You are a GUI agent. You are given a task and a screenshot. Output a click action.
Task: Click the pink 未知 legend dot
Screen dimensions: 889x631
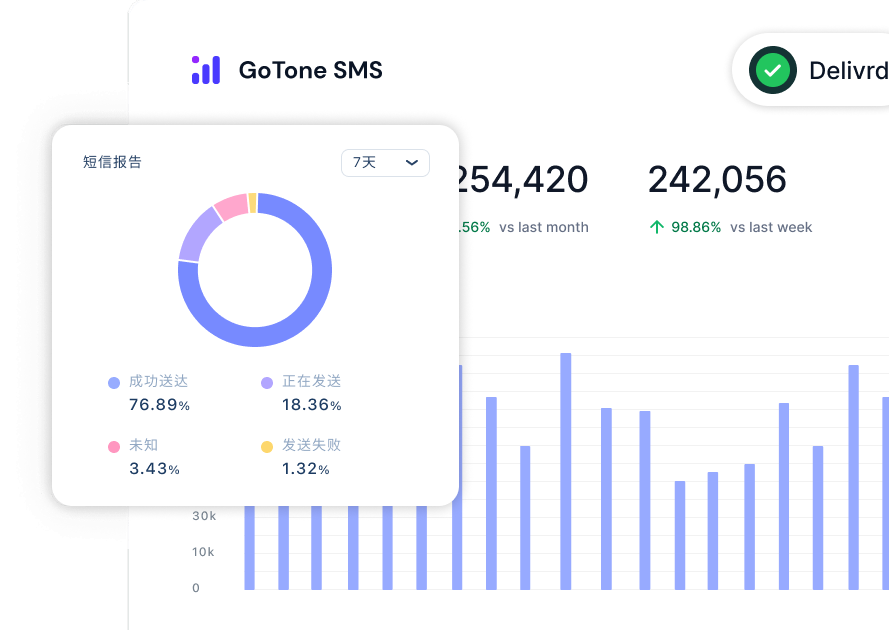point(114,446)
